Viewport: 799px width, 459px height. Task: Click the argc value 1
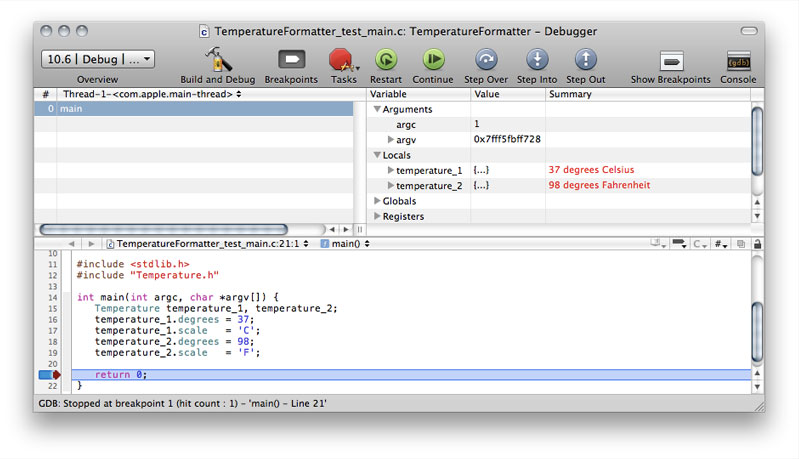[x=476, y=124]
